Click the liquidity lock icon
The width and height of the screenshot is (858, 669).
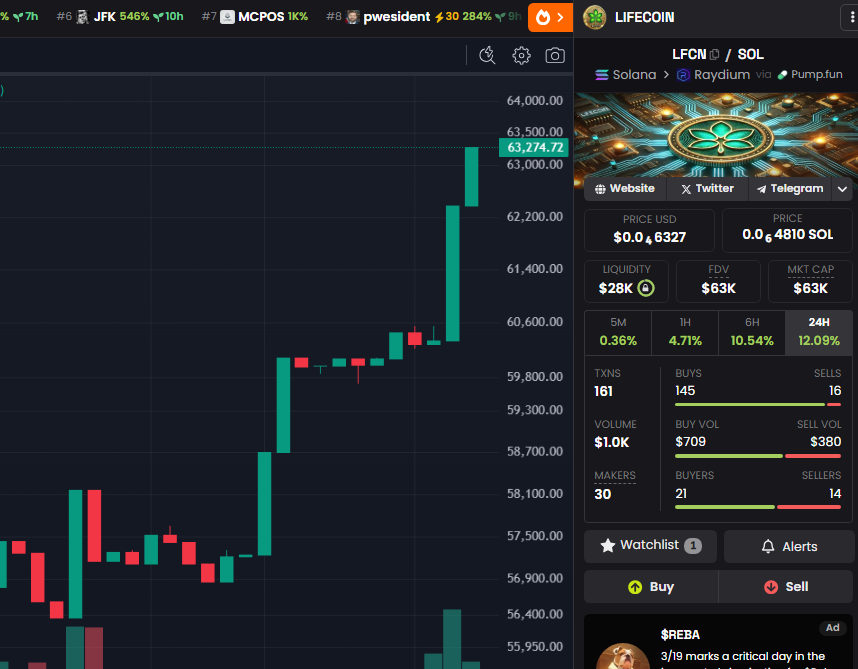(x=646, y=288)
